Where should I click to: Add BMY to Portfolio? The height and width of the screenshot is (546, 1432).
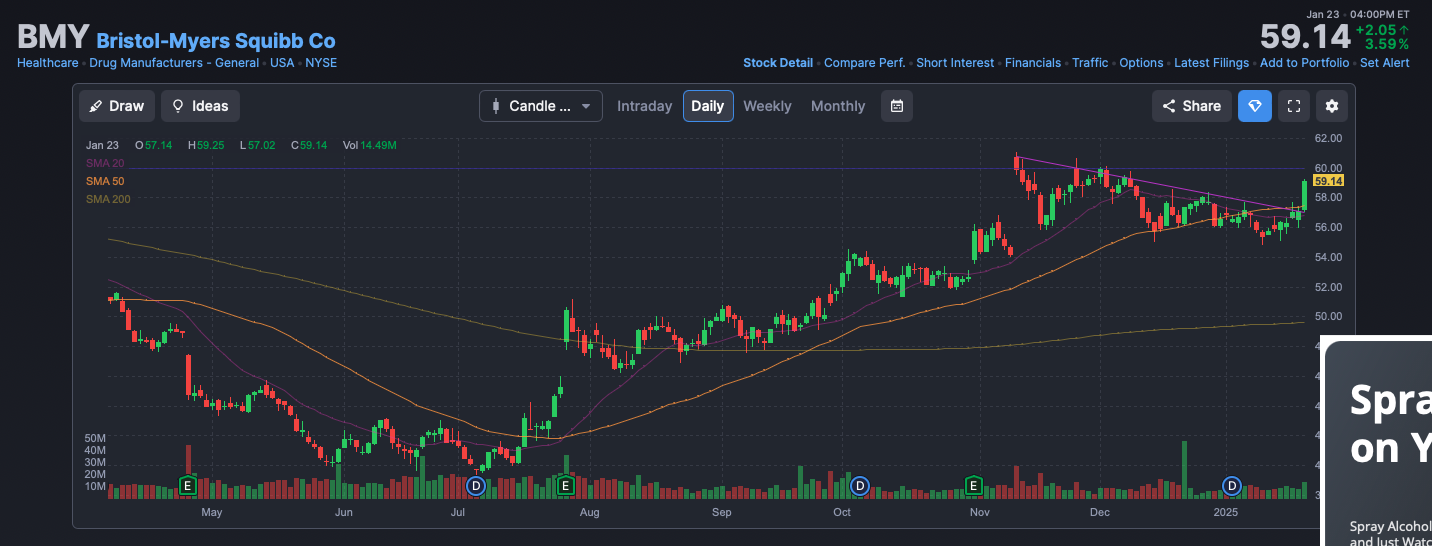[1304, 63]
